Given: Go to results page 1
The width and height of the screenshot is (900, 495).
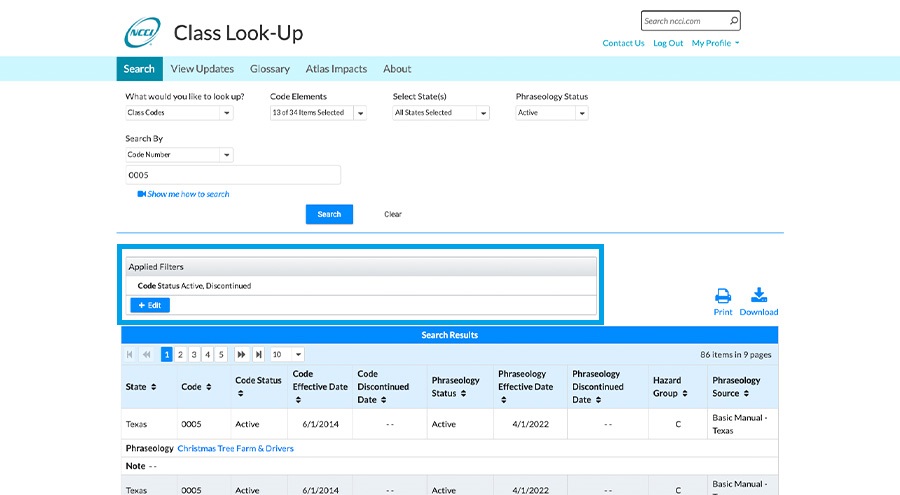Looking at the screenshot, I should [166, 354].
